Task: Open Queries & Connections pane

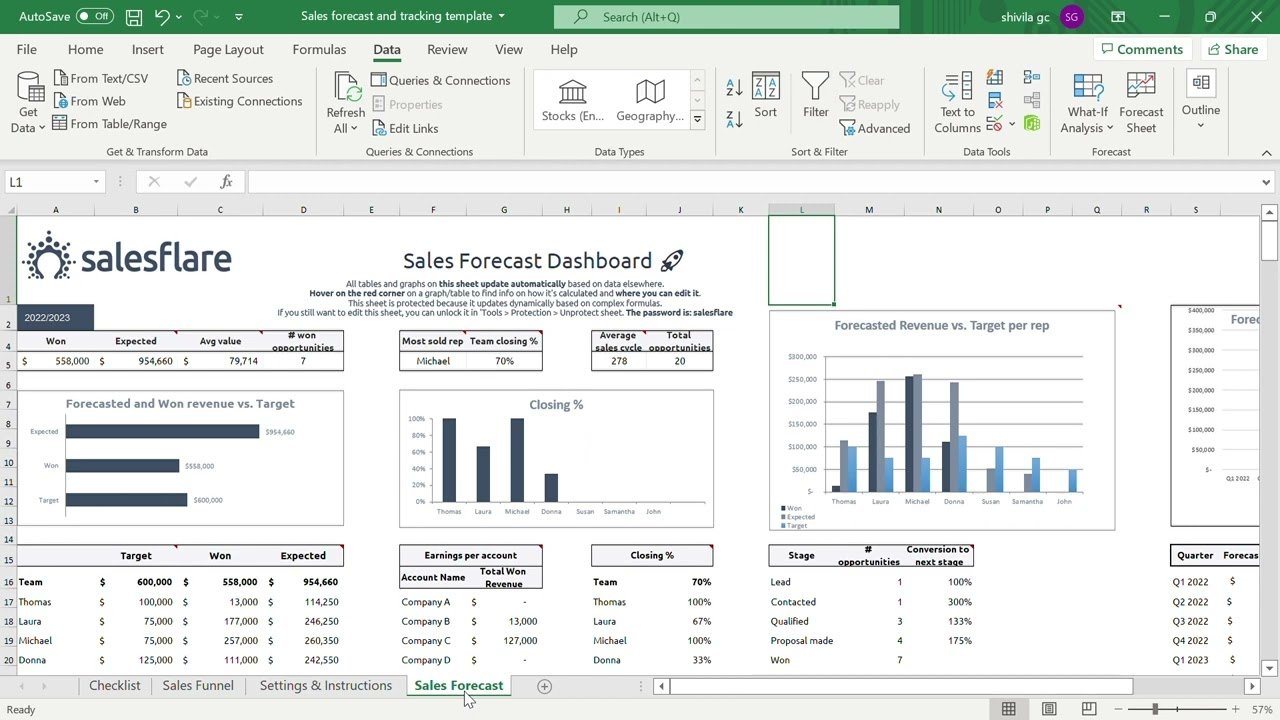Action: 440,80
